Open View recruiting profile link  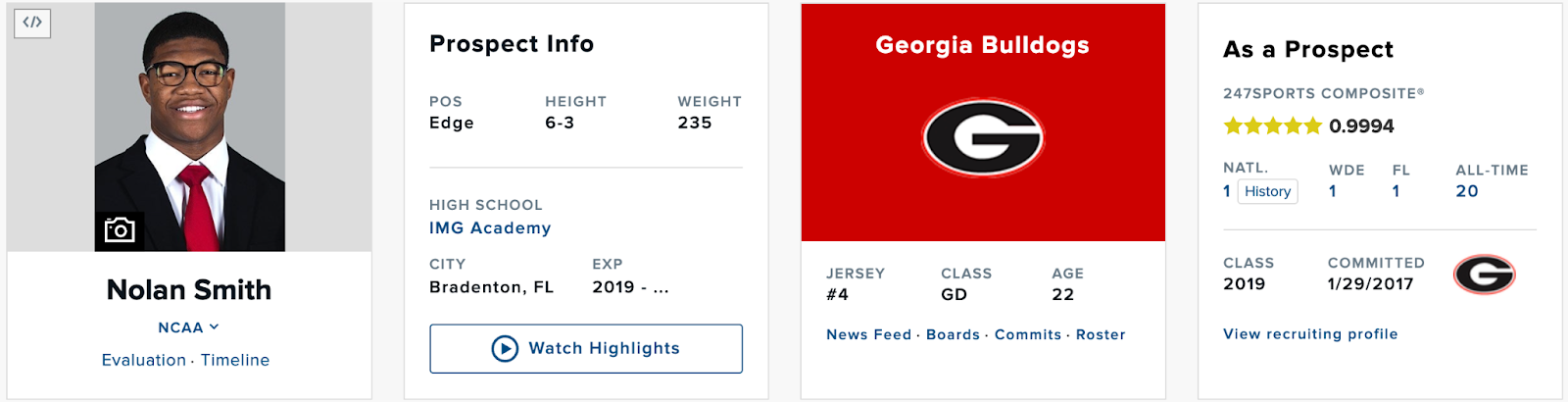click(1310, 333)
